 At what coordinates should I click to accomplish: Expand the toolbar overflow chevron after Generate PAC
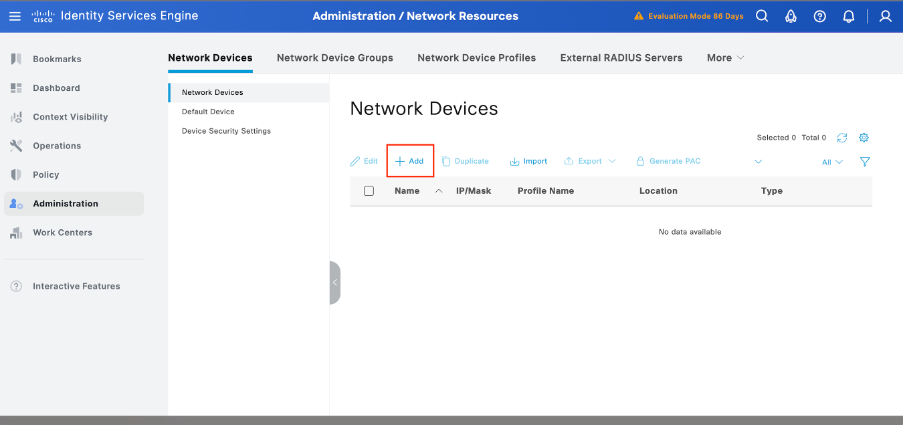[x=758, y=161]
